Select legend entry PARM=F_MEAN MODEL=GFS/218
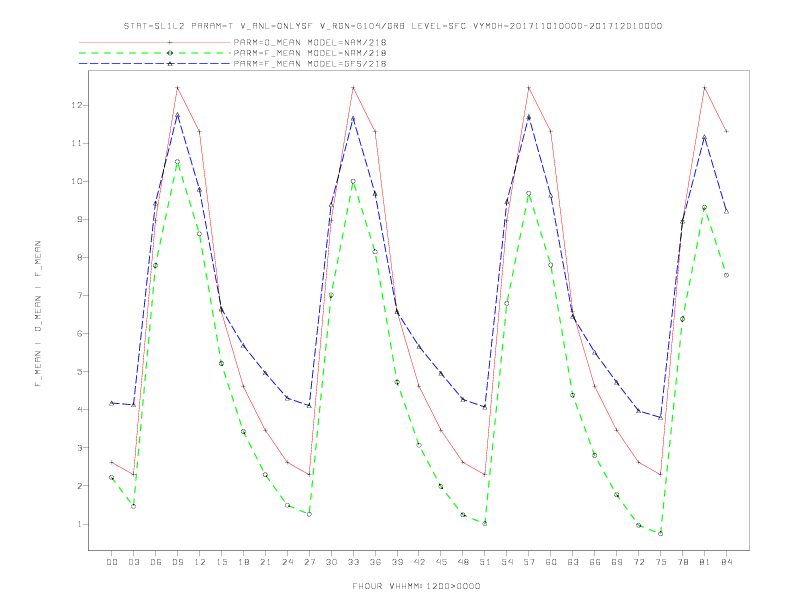 coord(310,64)
